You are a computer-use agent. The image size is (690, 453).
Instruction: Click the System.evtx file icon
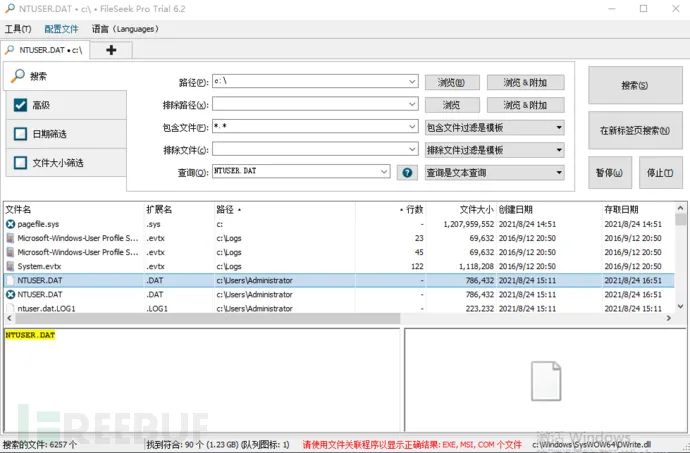point(11,266)
